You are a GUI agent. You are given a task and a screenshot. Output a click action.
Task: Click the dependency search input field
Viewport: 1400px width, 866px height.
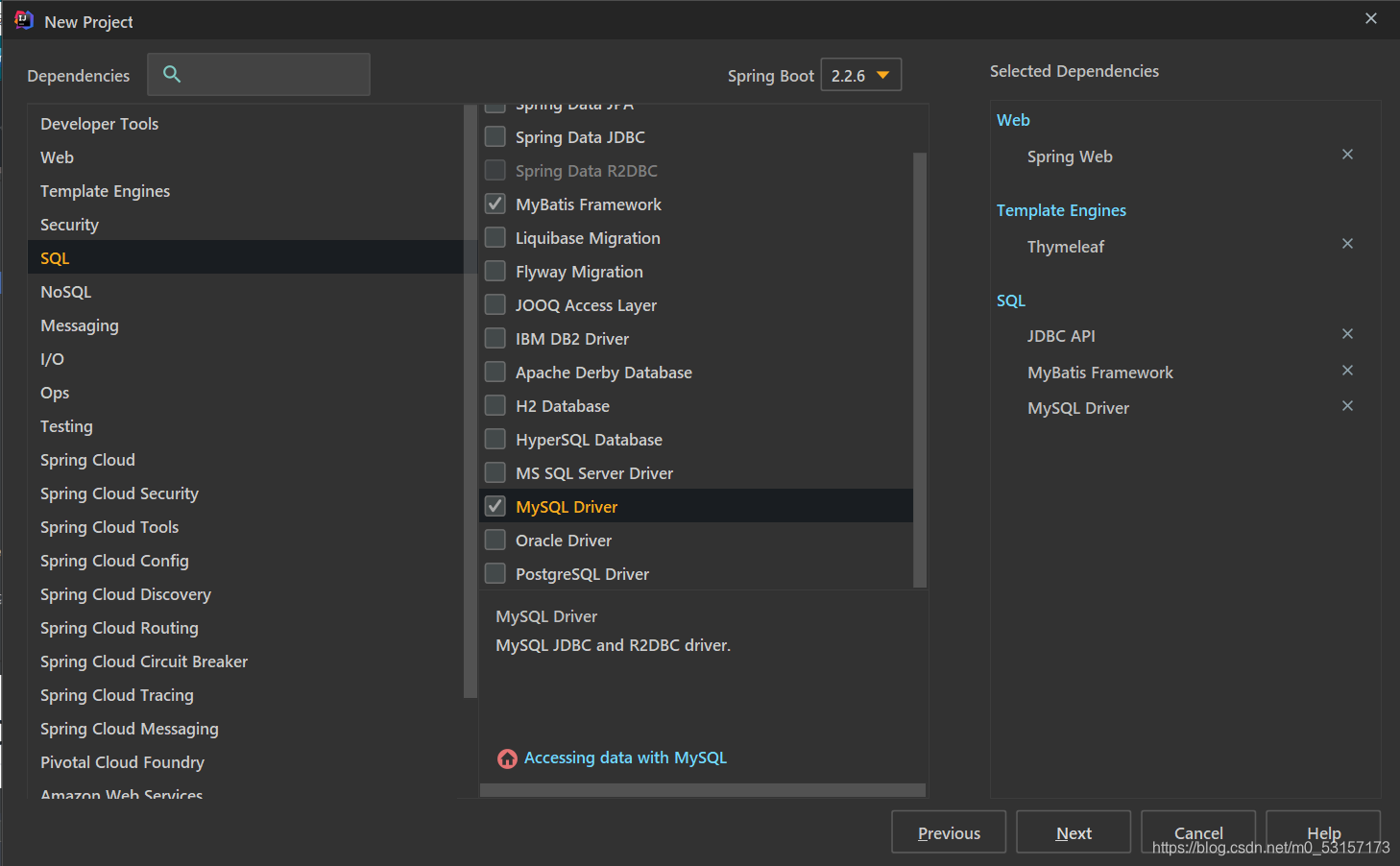[x=258, y=74]
